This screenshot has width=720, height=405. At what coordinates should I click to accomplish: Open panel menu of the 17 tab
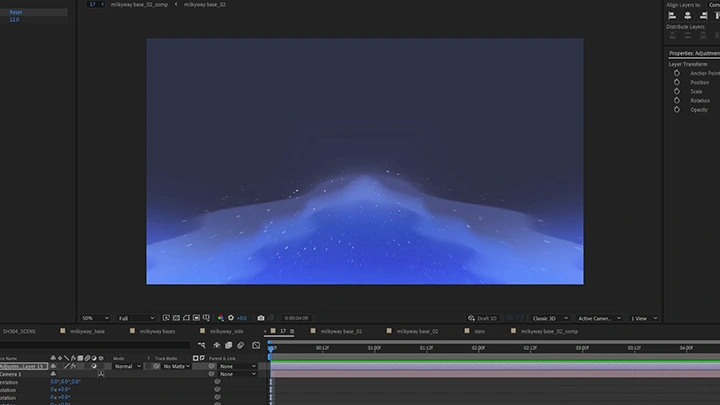tap(292, 331)
